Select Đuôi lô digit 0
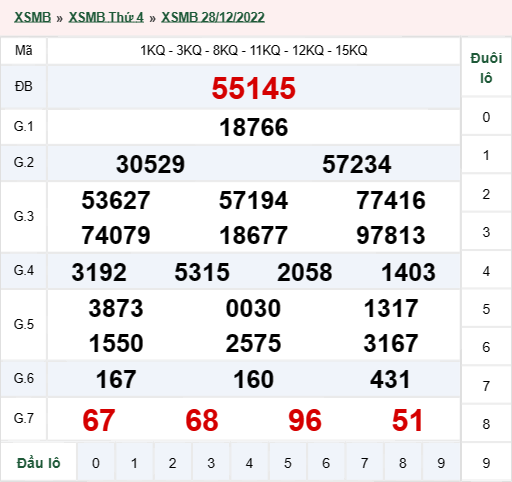512x482 pixels. (486, 117)
